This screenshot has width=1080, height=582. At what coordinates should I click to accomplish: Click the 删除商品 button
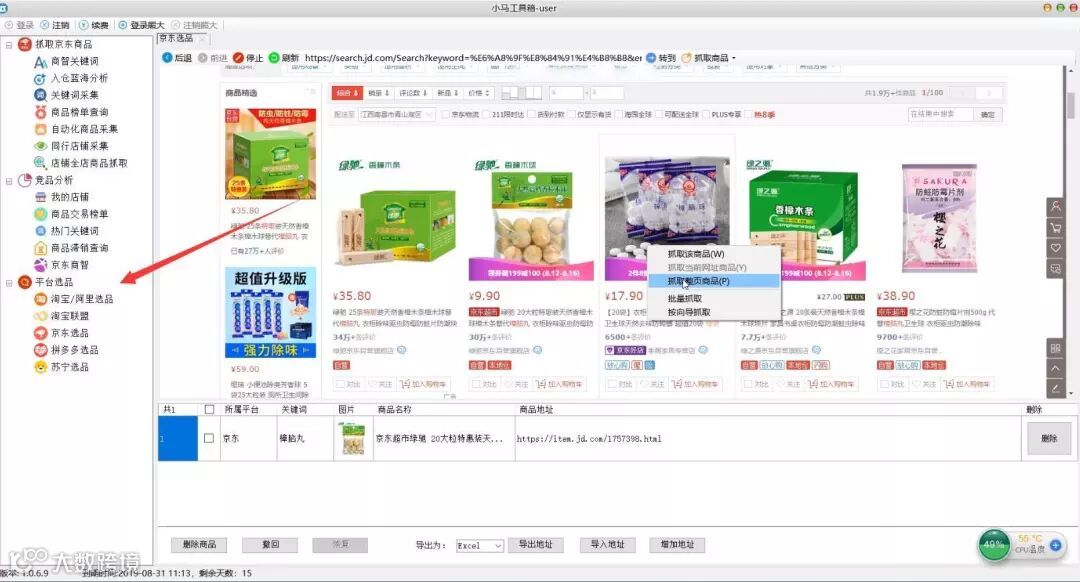[199, 545]
